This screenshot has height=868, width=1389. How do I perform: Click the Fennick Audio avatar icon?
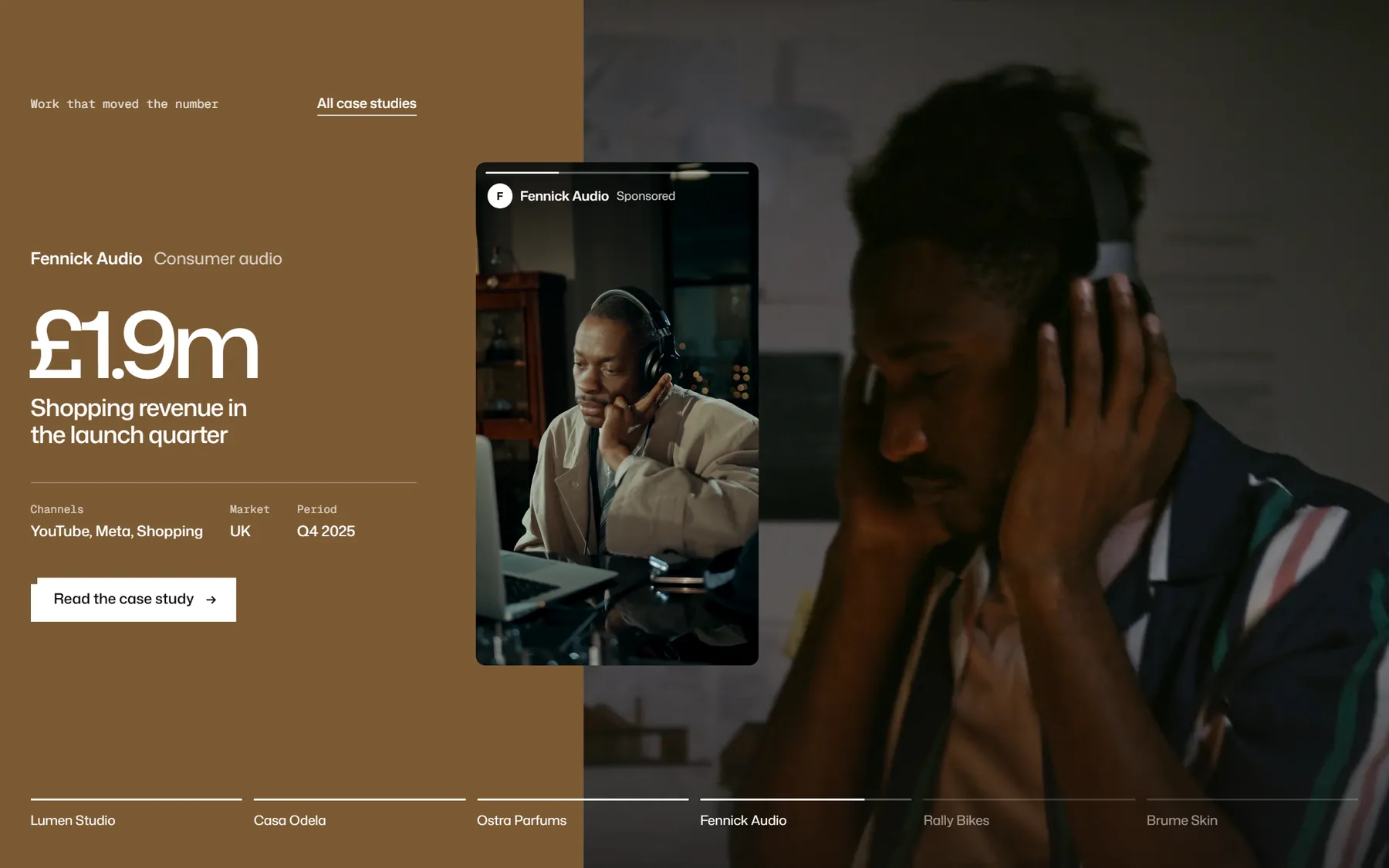[x=500, y=196]
